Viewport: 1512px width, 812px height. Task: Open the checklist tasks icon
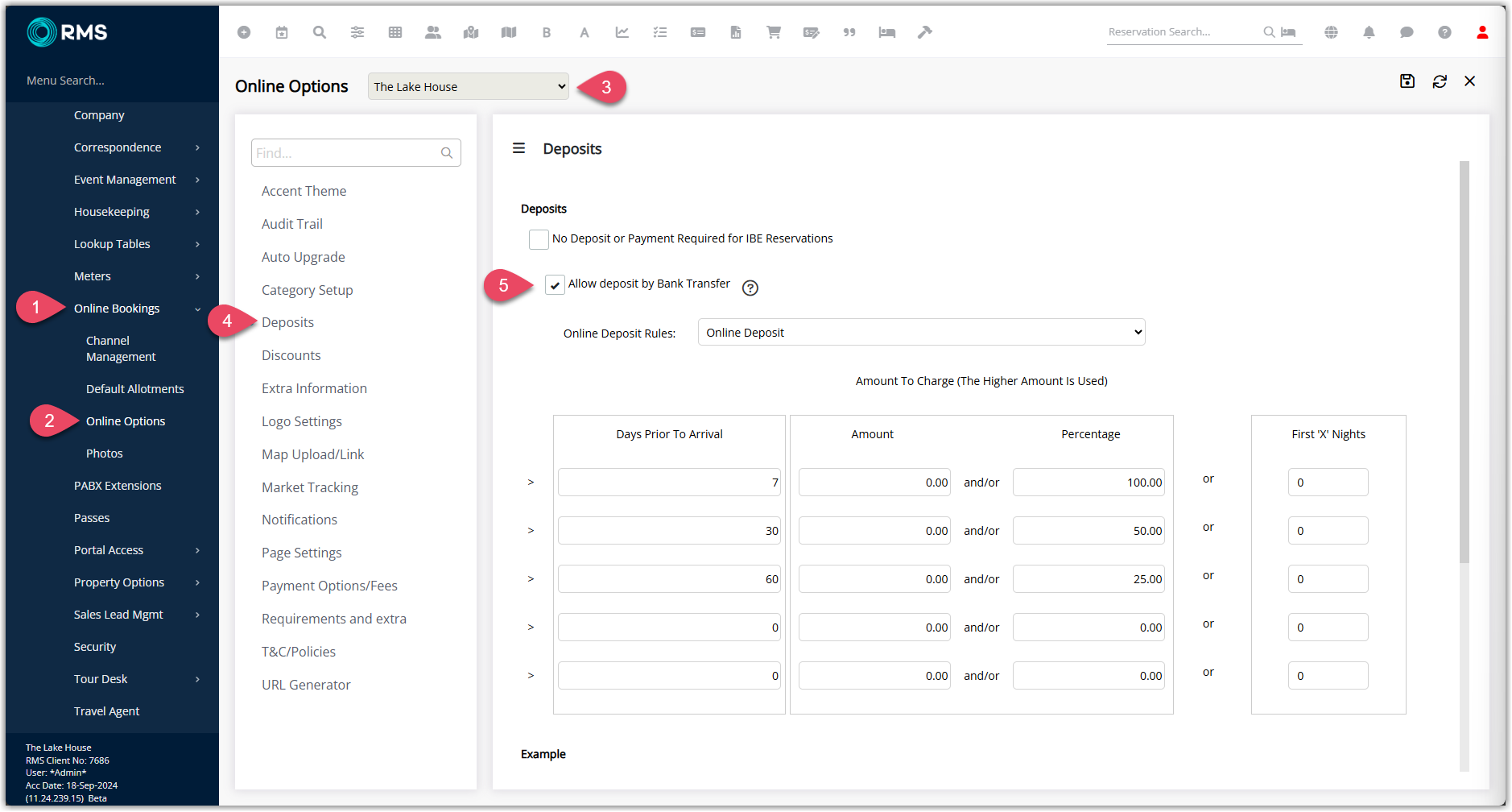[660, 32]
